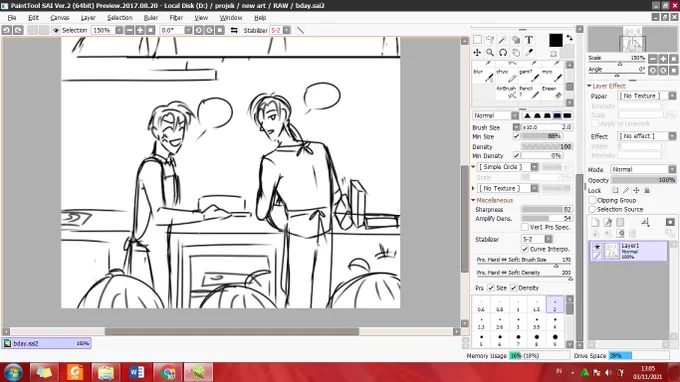Rotate view counterclockwise in Navigator panel

(653, 70)
